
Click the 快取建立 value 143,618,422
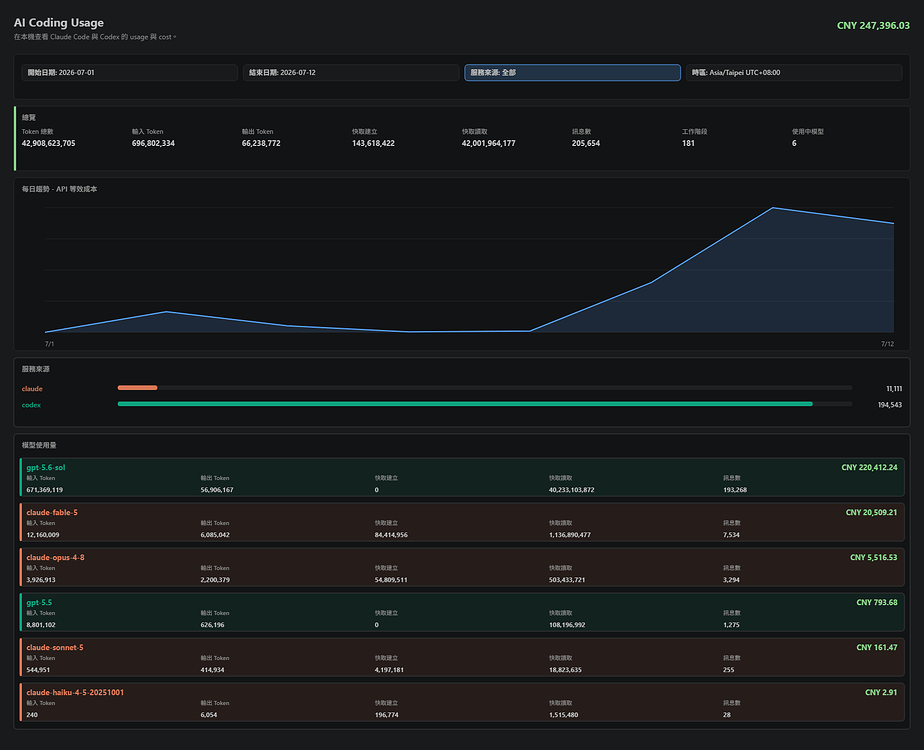pos(373,143)
